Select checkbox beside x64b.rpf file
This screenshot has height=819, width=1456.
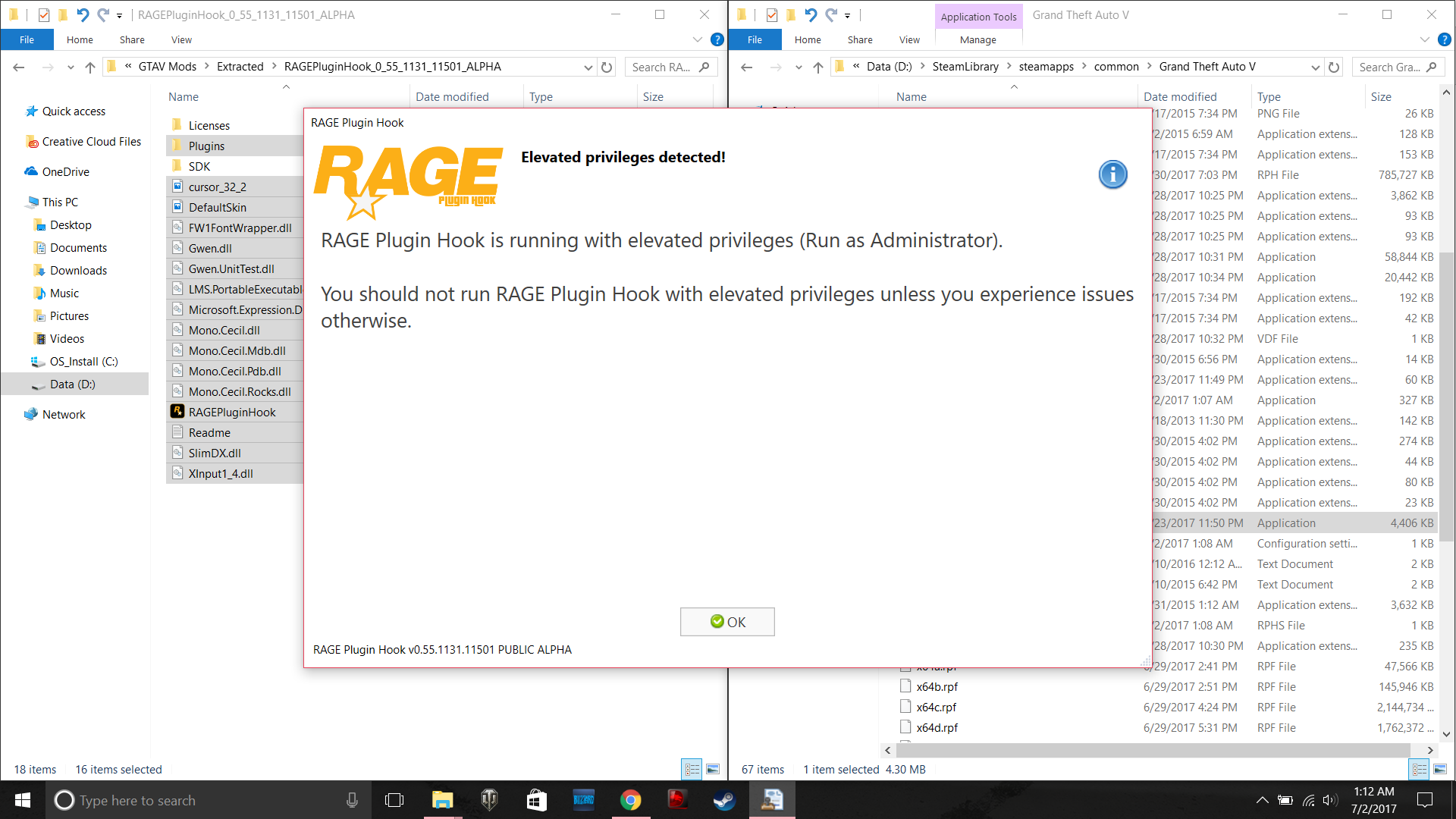coord(905,686)
